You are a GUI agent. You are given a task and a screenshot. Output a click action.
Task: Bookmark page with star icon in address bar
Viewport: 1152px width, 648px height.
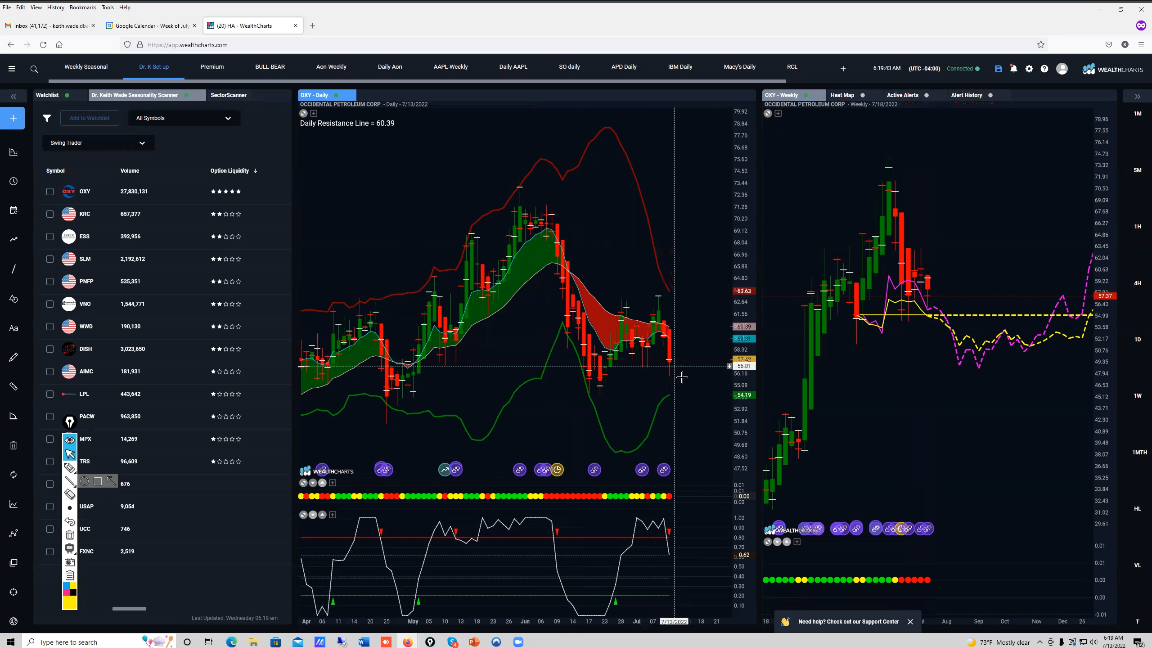(x=1040, y=45)
